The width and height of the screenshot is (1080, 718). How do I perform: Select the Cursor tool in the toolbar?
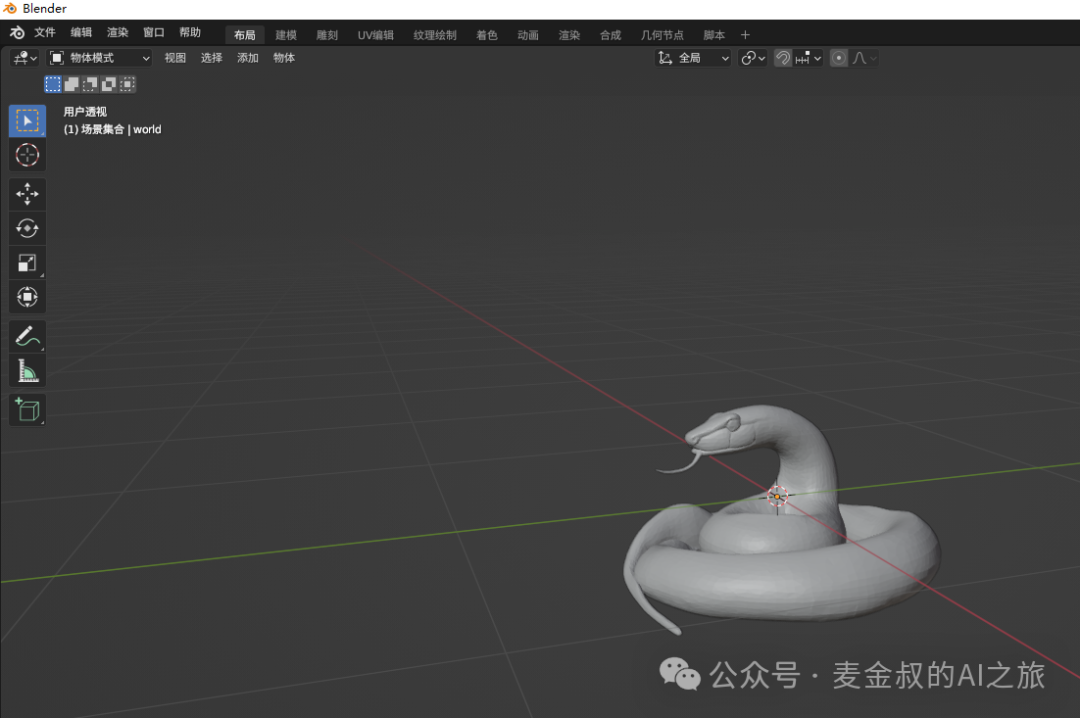(27, 155)
